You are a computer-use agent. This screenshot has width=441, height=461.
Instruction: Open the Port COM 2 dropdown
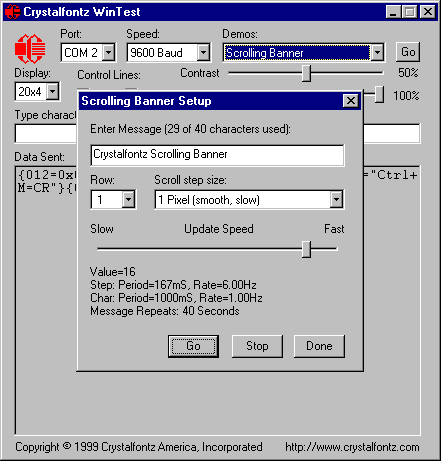(108, 52)
